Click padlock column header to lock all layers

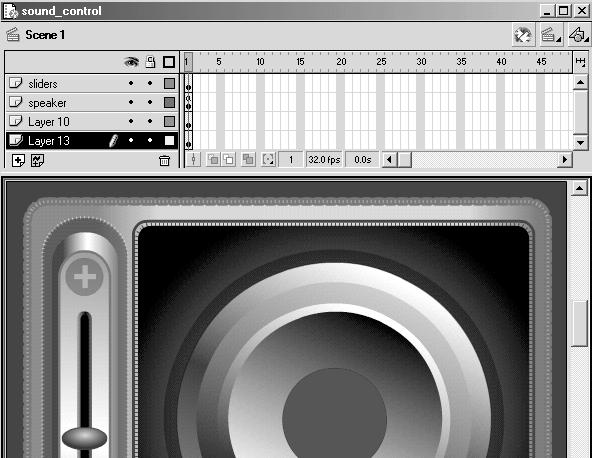pos(150,62)
